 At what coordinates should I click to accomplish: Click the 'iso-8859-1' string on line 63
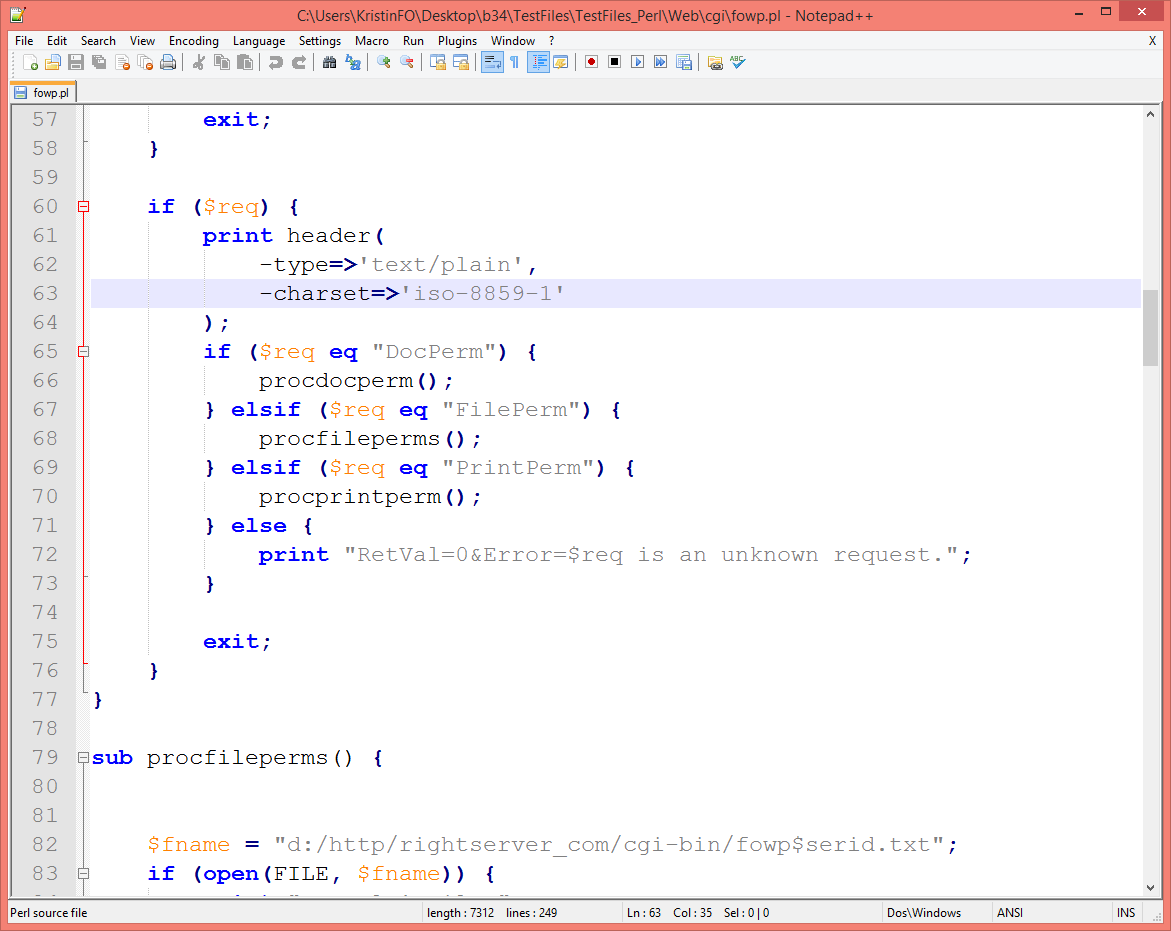(482, 293)
